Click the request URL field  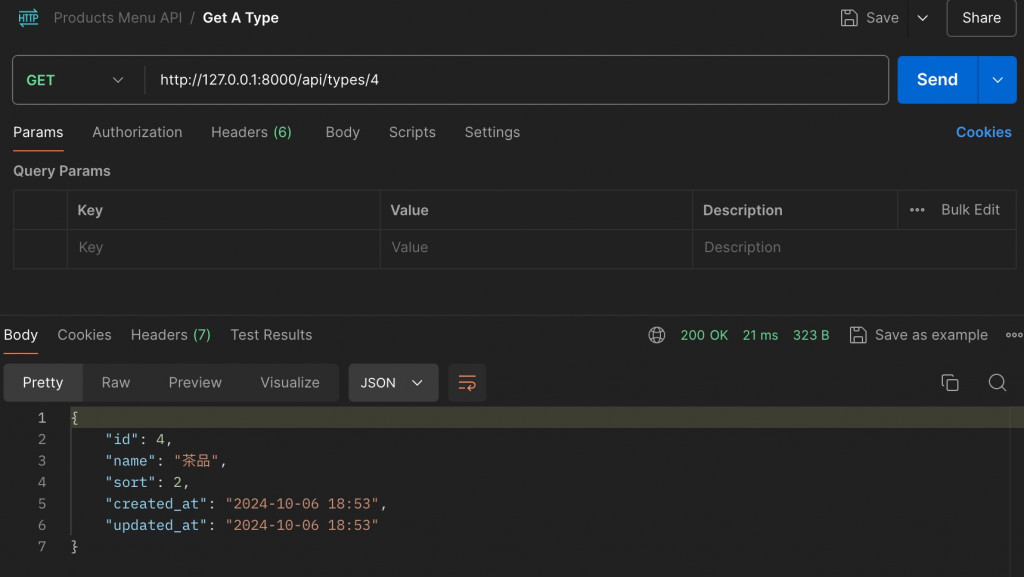(x=516, y=80)
